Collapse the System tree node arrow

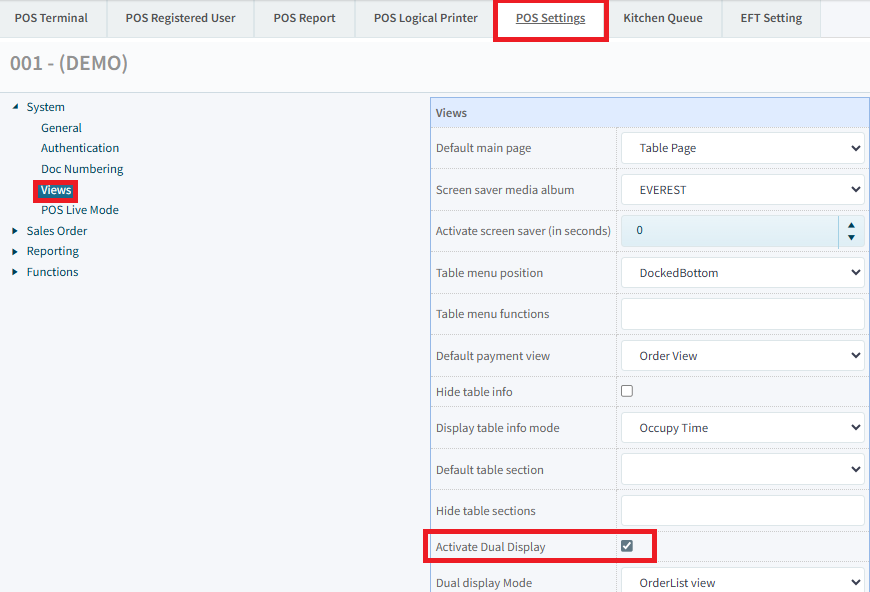15,107
